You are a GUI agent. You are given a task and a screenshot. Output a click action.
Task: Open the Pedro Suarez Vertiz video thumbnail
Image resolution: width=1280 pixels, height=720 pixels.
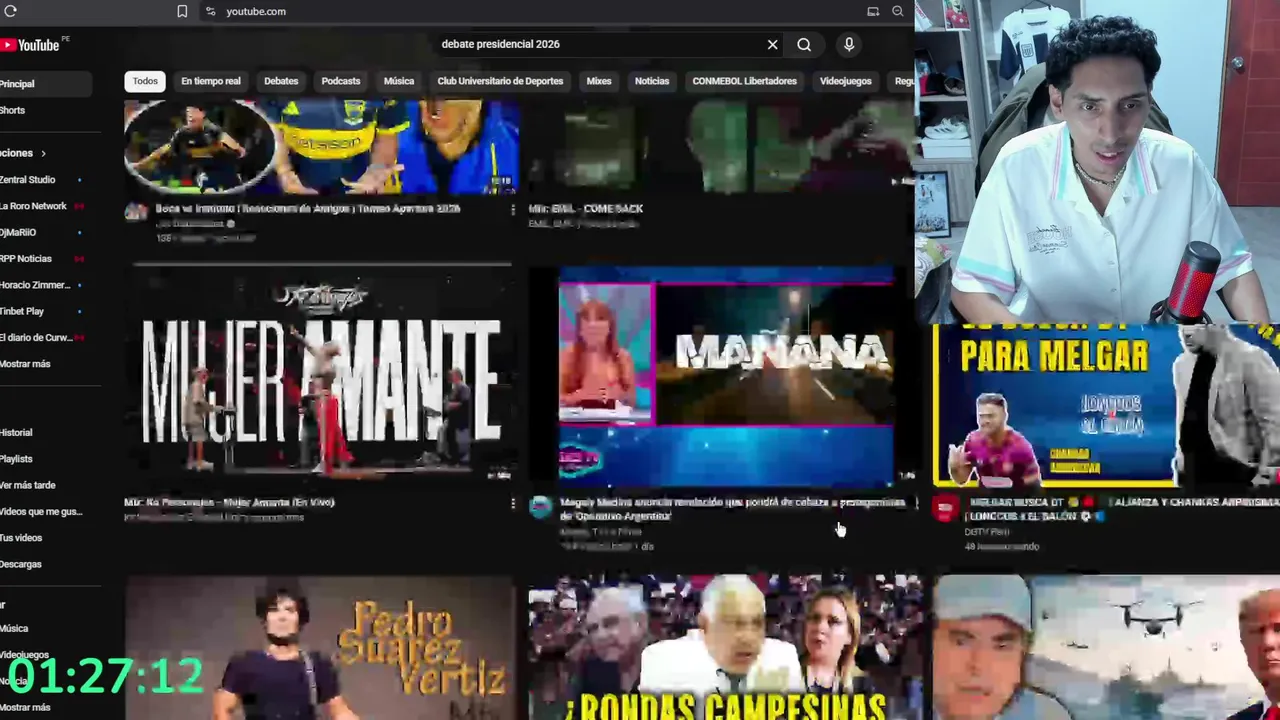pyautogui.click(x=321, y=647)
